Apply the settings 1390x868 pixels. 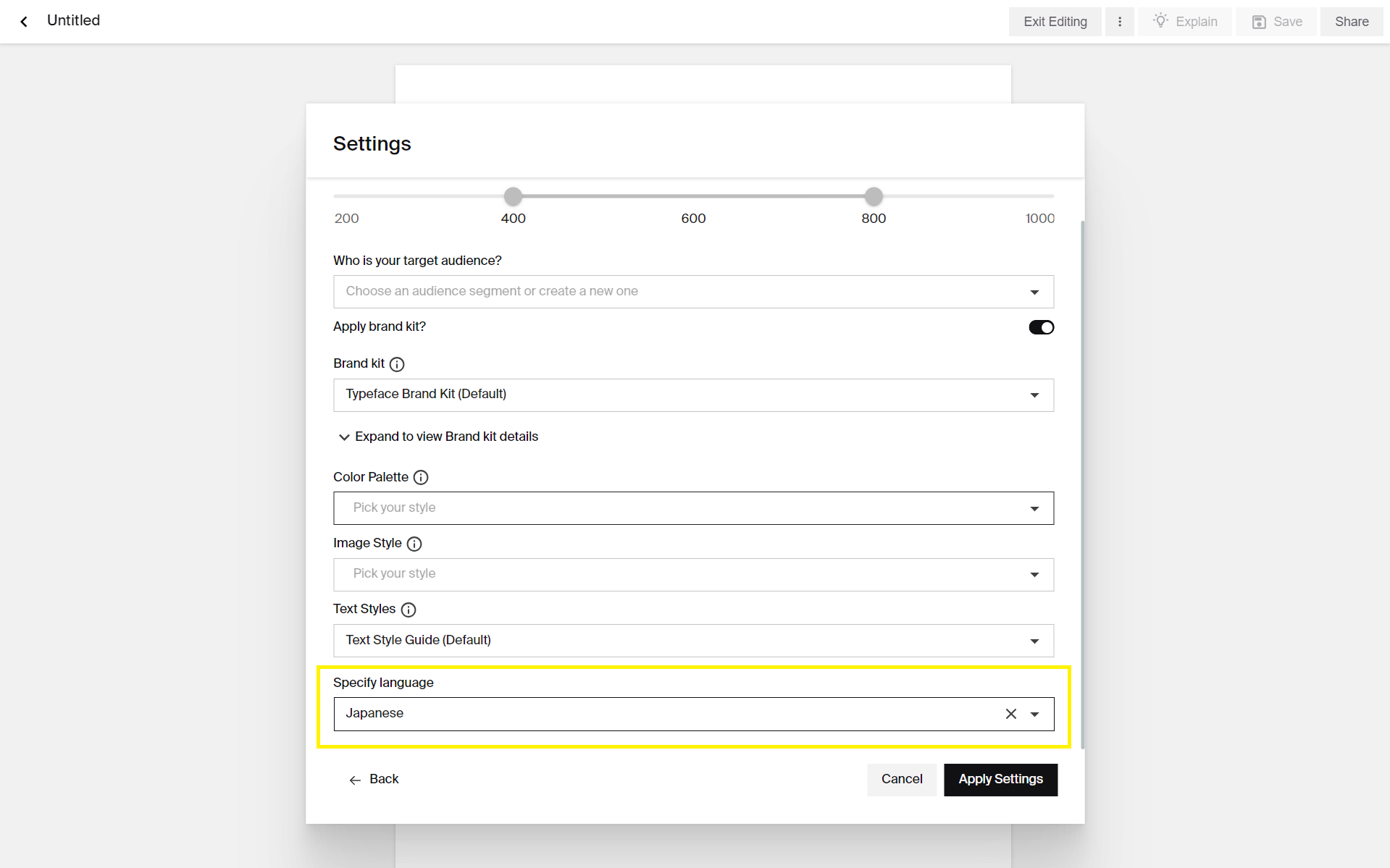pos(1000,779)
